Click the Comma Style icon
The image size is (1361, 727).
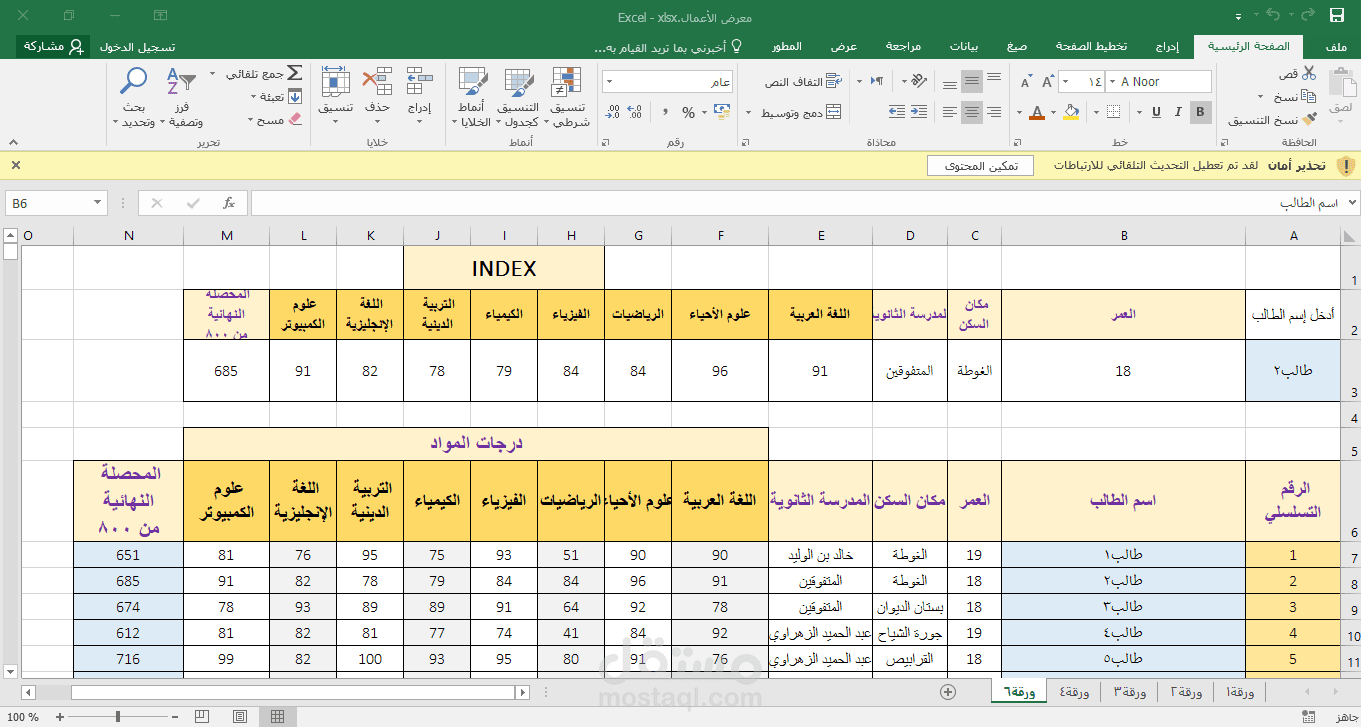pos(663,112)
